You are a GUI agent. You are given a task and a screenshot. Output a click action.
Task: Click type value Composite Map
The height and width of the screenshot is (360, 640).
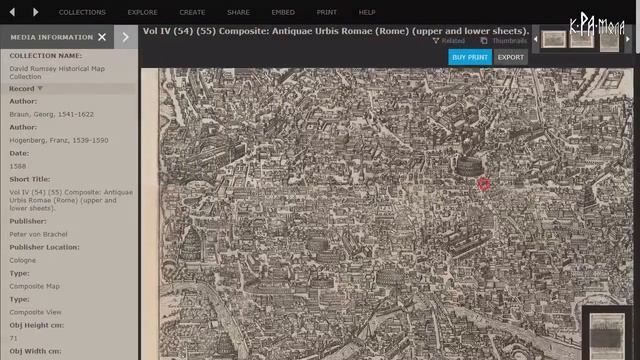point(34,286)
